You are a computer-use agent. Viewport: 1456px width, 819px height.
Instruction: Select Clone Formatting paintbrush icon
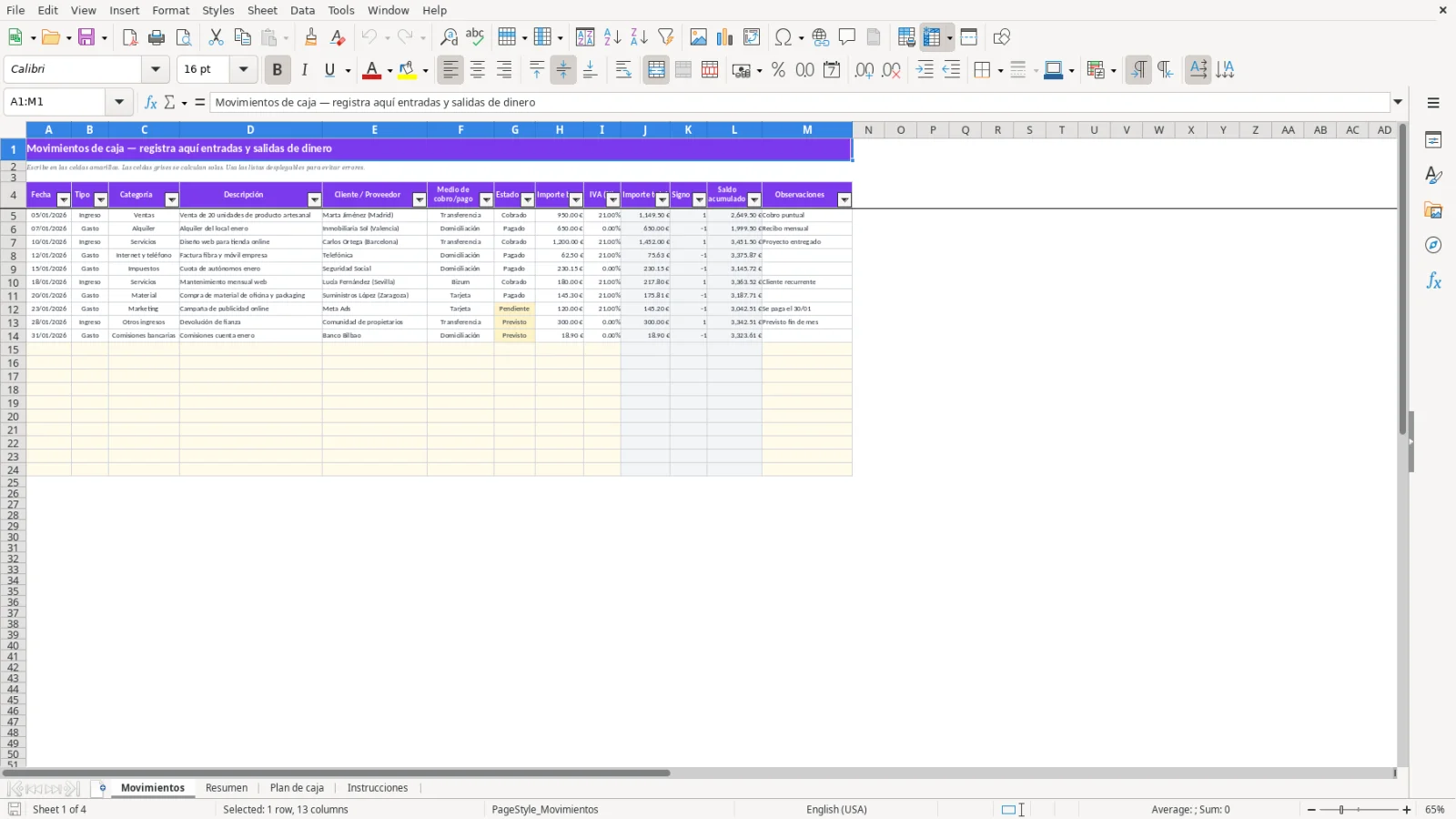(311, 37)
